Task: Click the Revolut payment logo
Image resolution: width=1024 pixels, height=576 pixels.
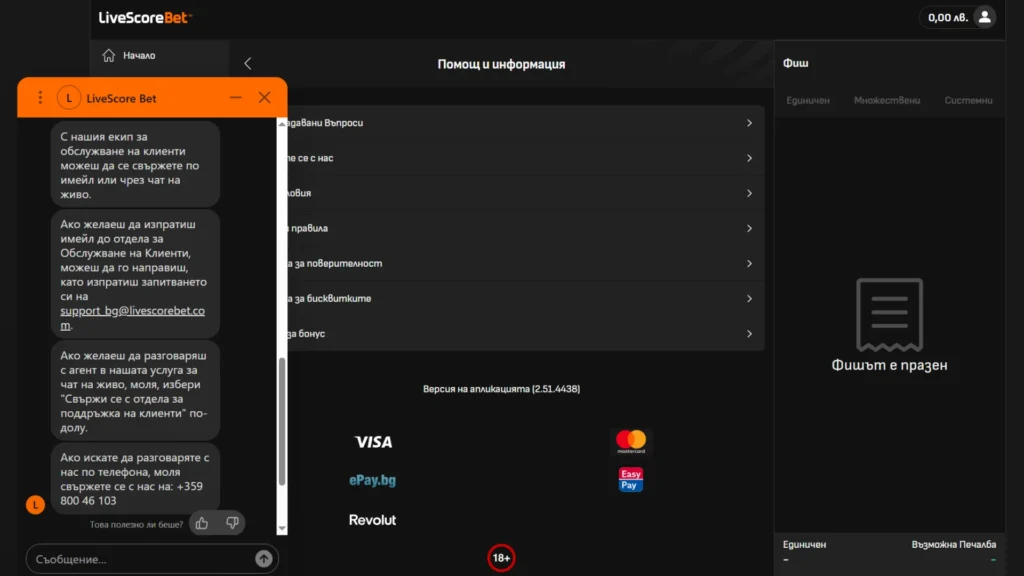Action: point(372,520)
